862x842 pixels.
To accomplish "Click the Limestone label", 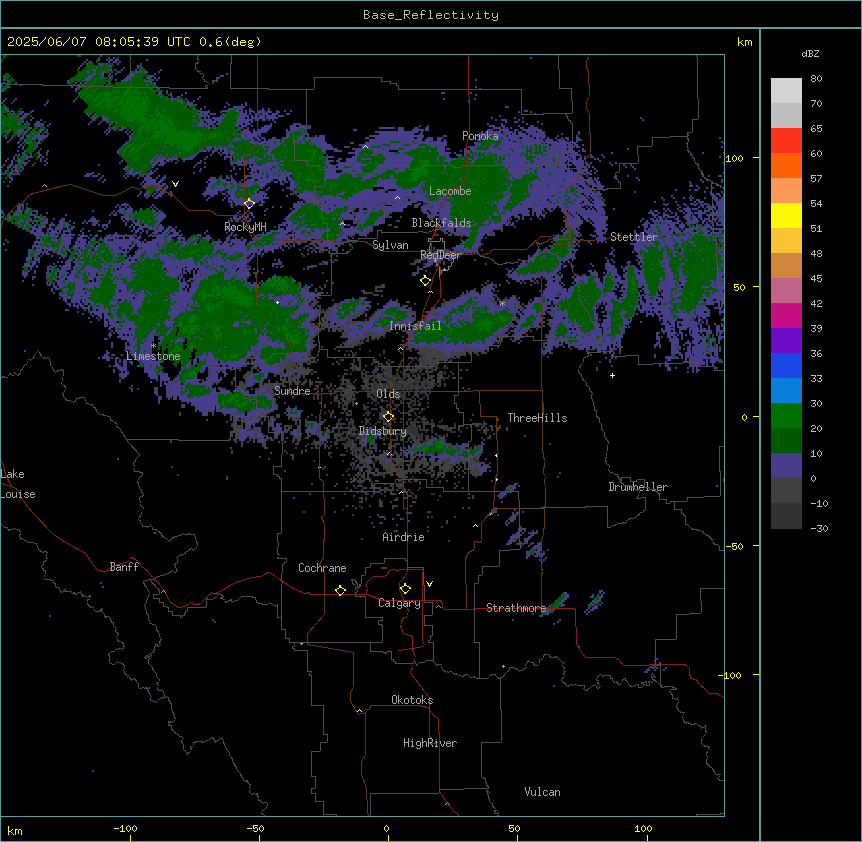I will tap(153, 356).
